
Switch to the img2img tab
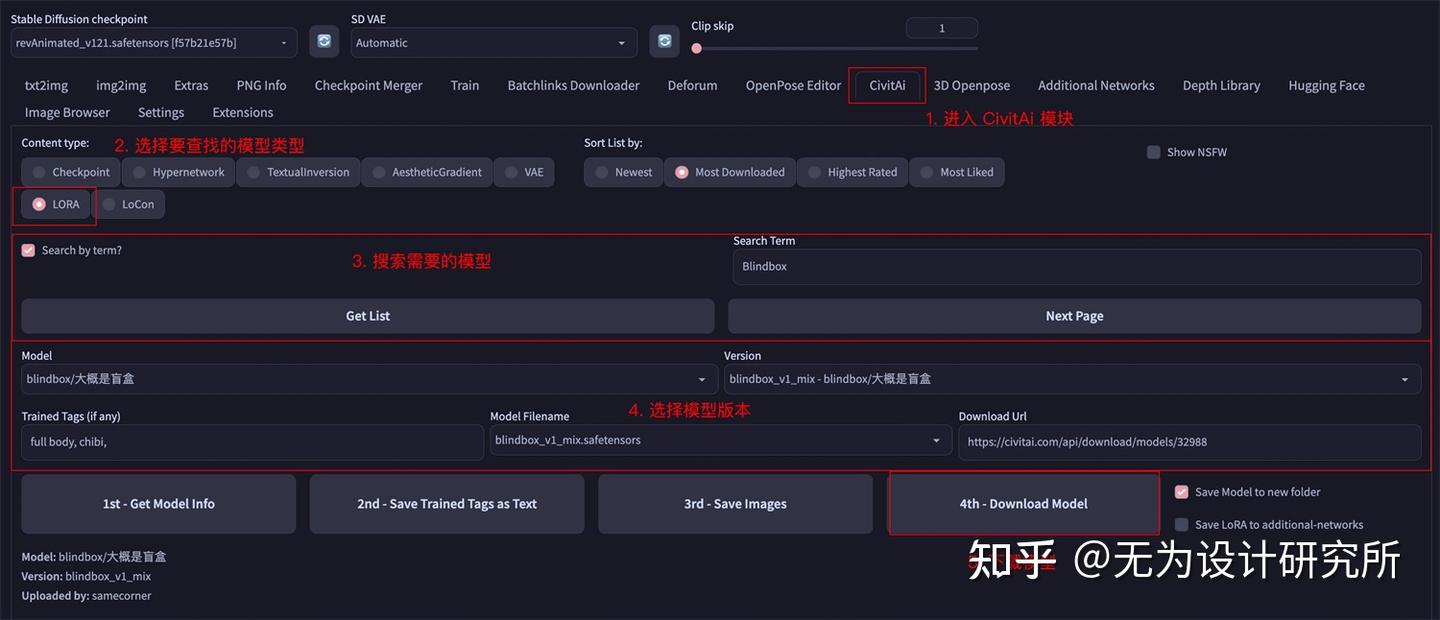coord(121,85)
